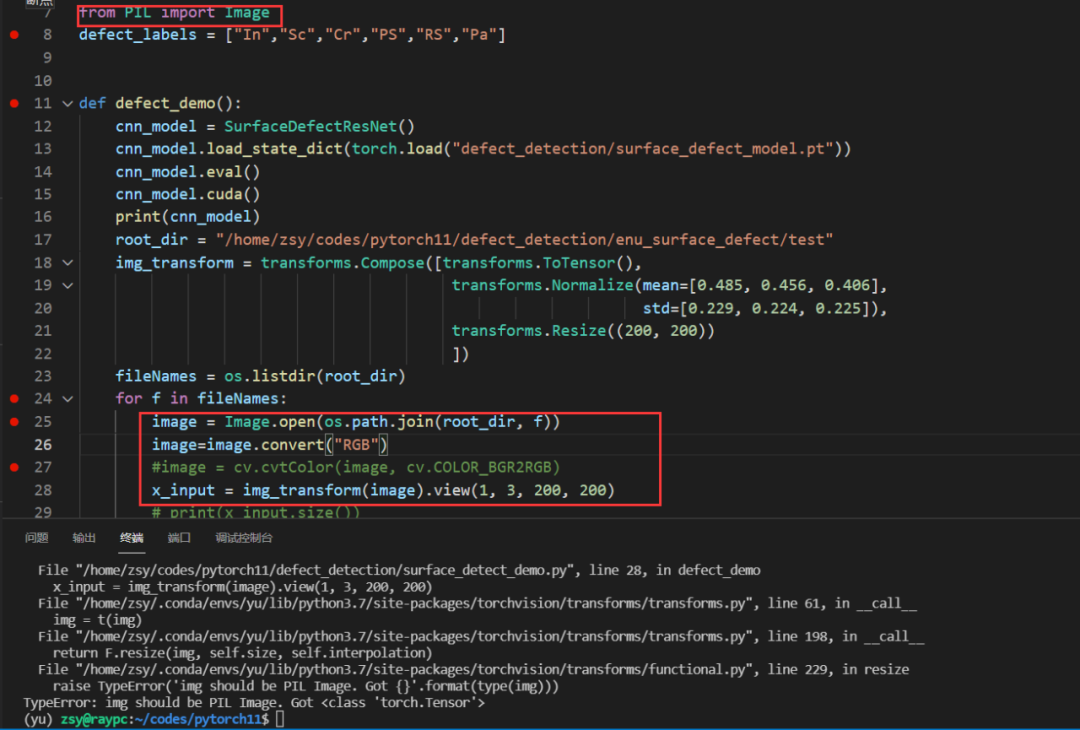Click SurfaceDefectResNet() on line 12
Screen dimensions: 1080x730
(x=320, y=126)
